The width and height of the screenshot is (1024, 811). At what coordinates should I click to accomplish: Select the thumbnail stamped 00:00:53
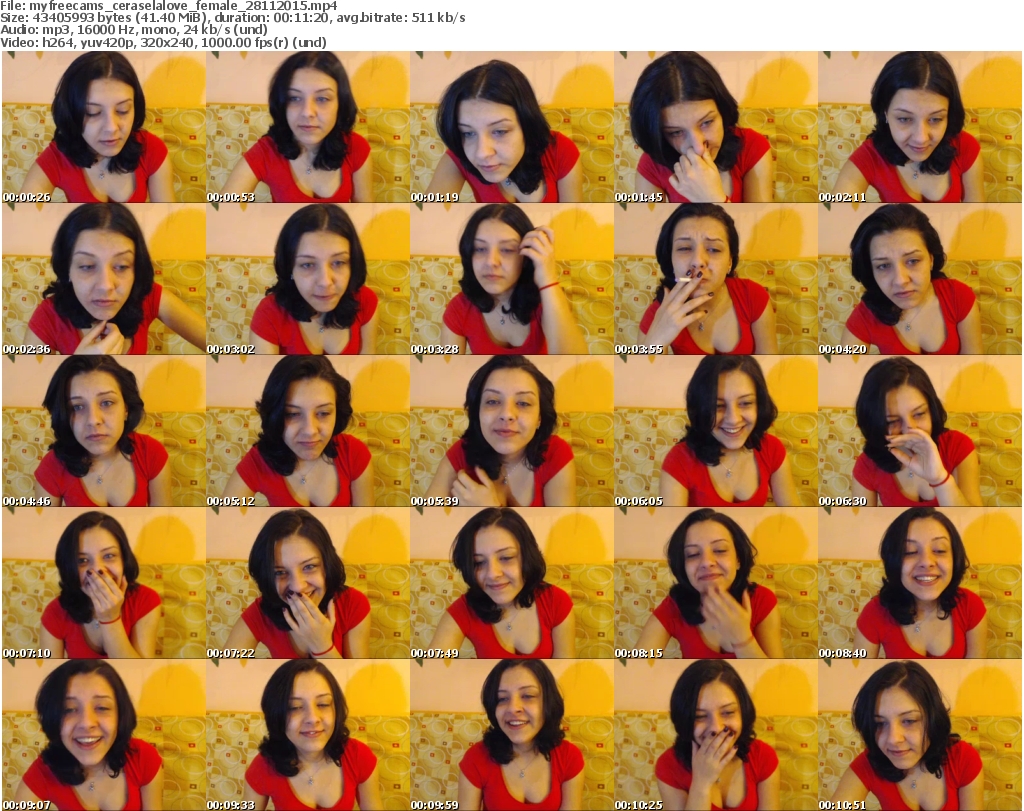(x=308, y=127)
